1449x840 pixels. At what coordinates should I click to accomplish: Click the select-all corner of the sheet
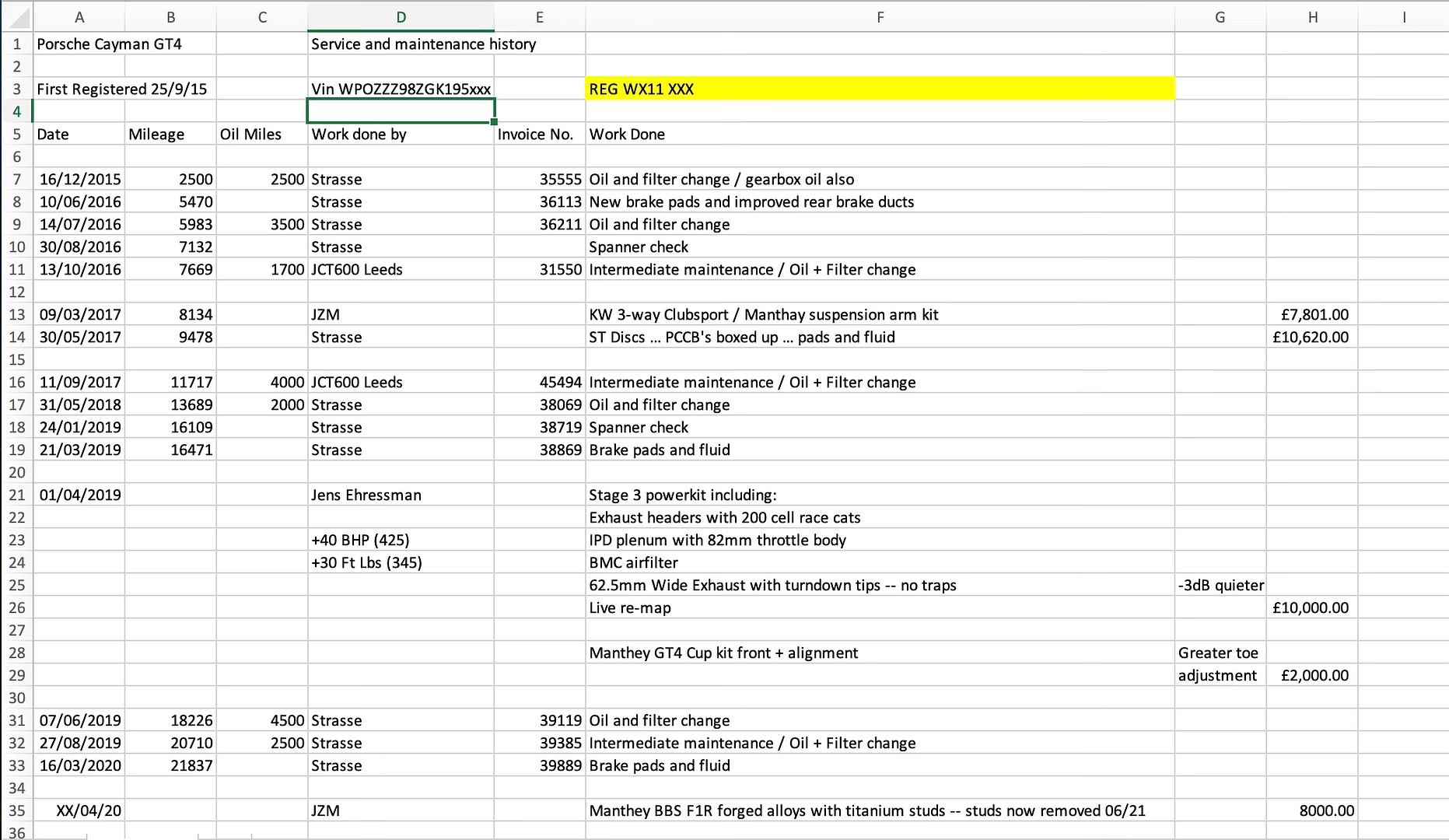(x=16, y=16)
